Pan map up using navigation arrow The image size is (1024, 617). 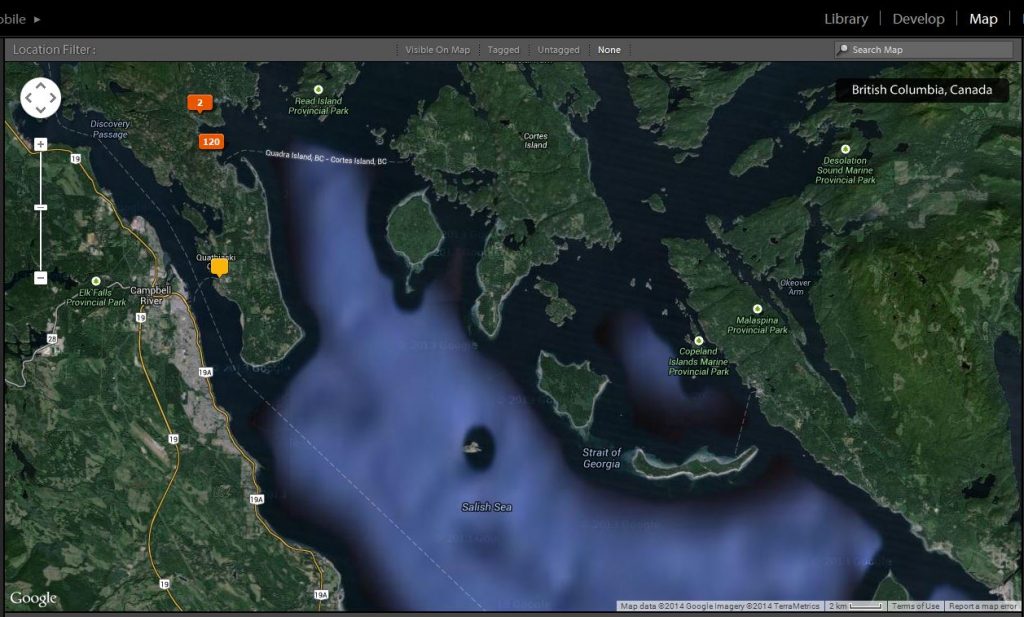[41, 85]
